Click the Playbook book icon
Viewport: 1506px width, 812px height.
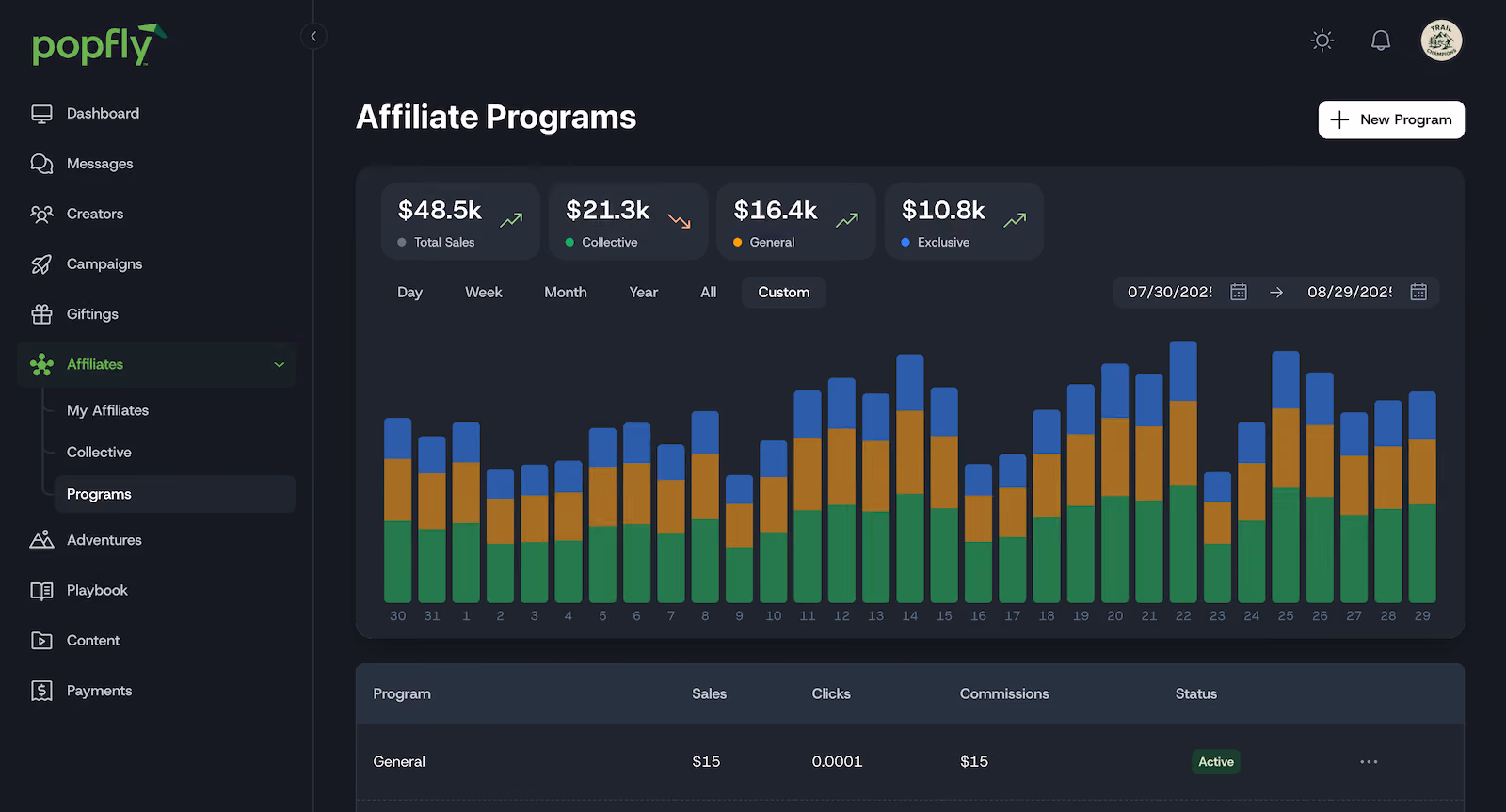(x=41, y=590)
